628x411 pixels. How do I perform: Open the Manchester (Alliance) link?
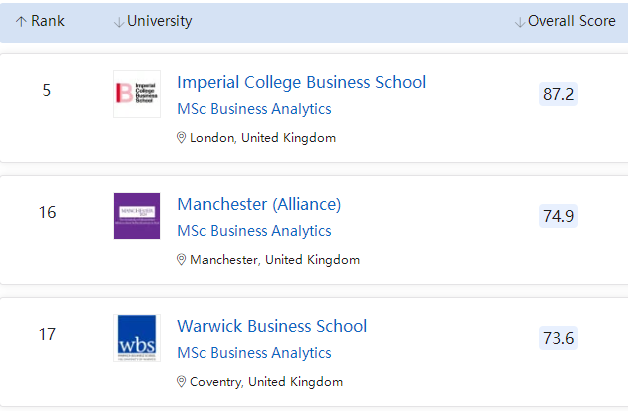[x=259, y=204]
